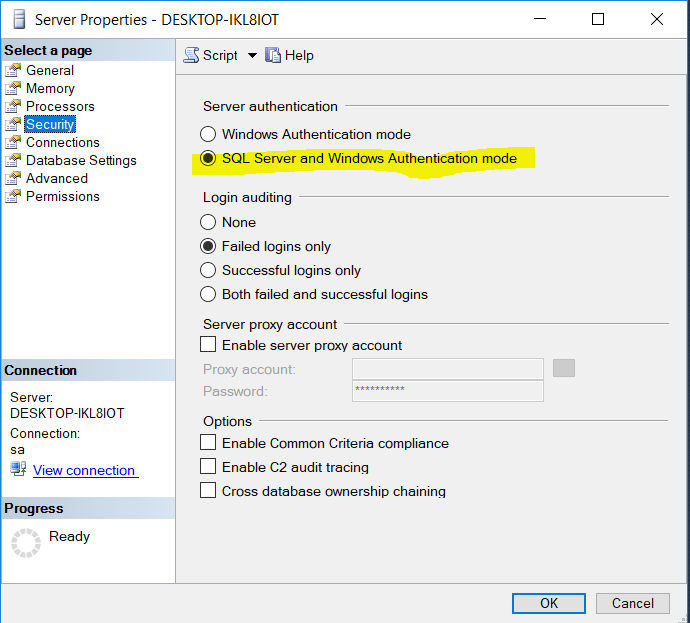Enable C2 audit tracing

pyautogui.click(x=208, y=466)
